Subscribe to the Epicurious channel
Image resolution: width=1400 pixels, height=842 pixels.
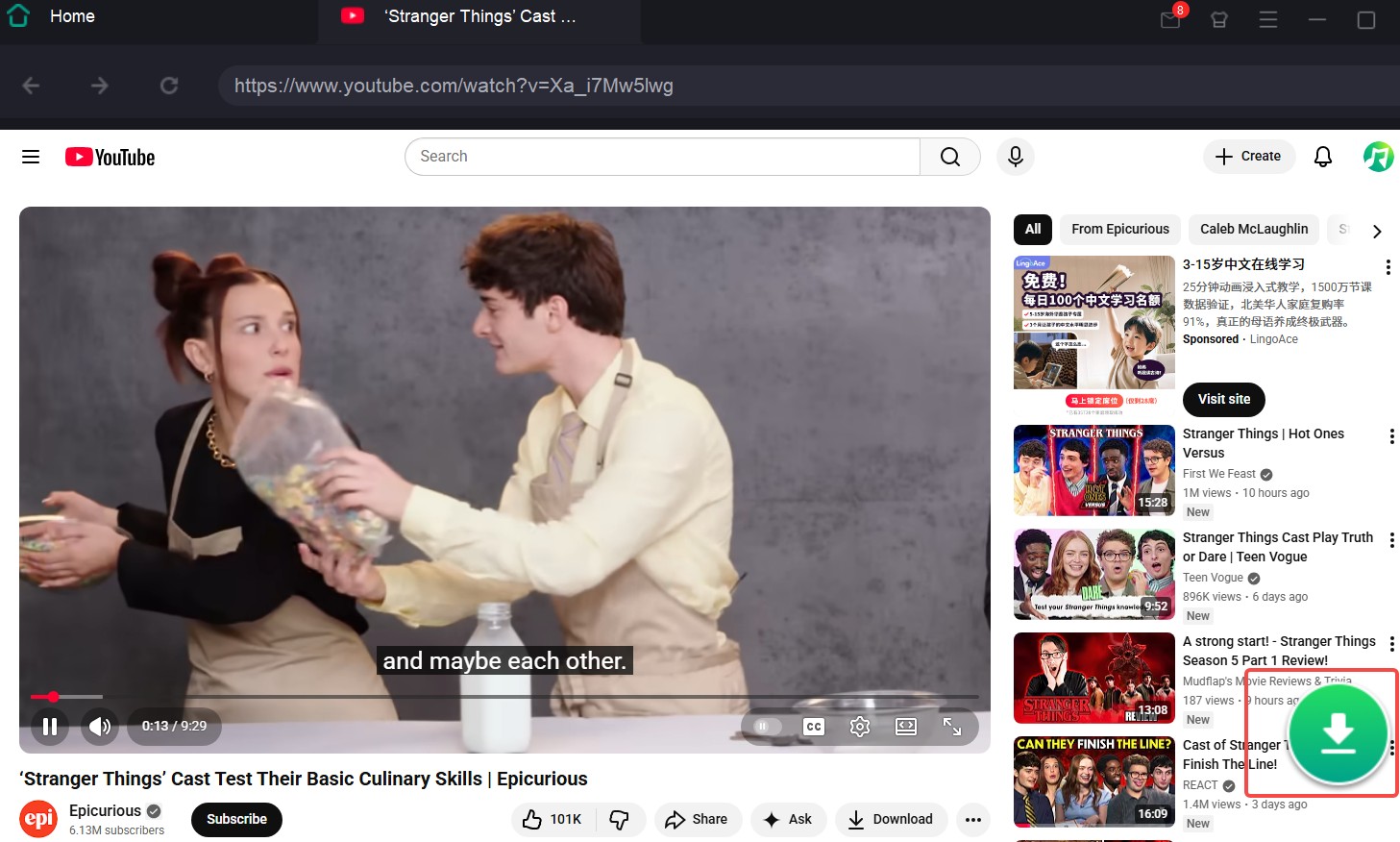[236, 819]
